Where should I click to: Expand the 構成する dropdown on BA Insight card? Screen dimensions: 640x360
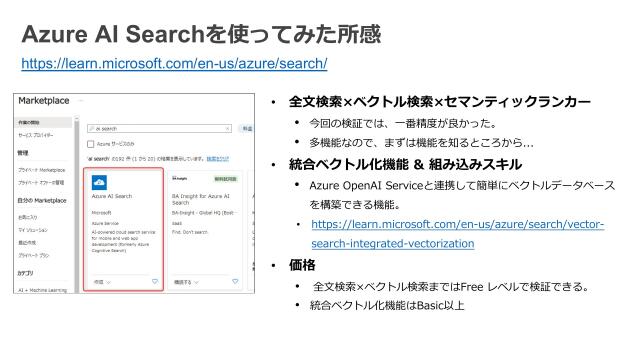click(186, 282)
